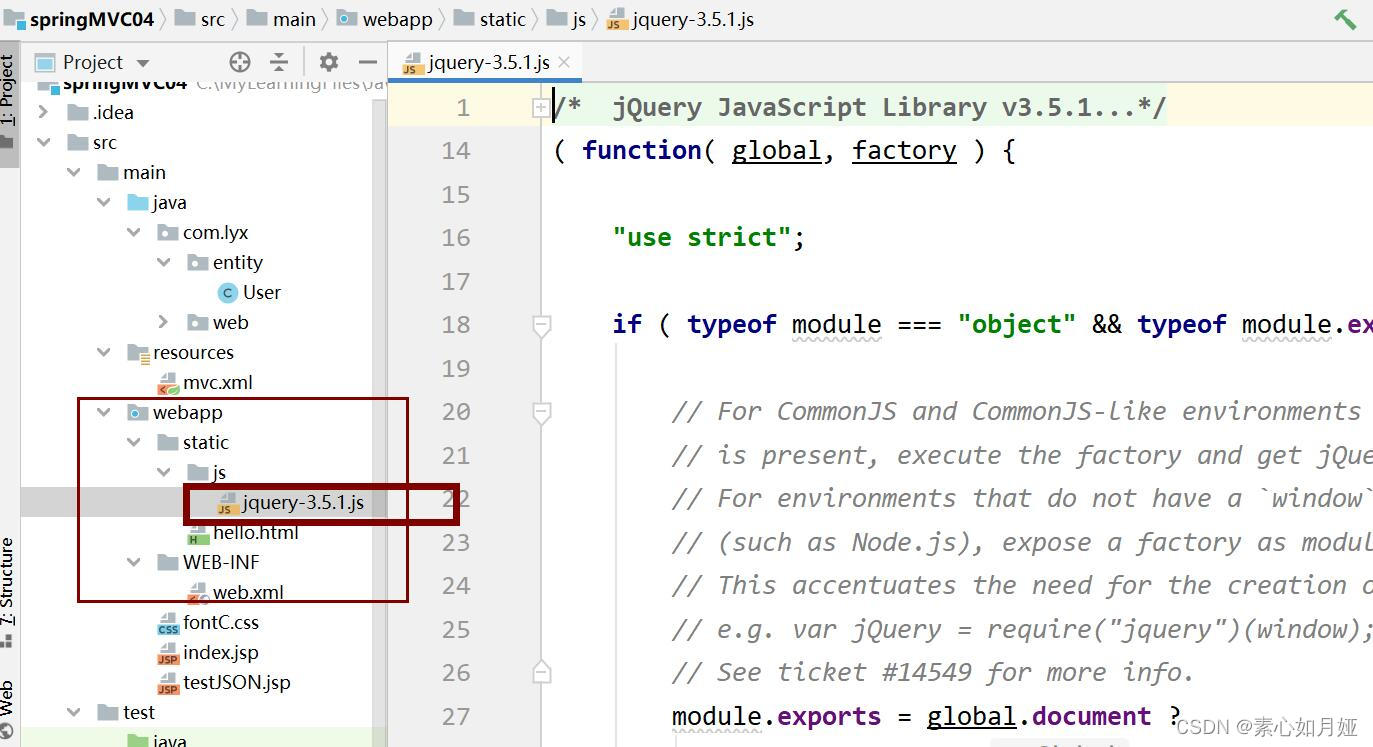The image size is (1373, 747).
Task: Collapse the test folder arrow
Action: (74, 712)
